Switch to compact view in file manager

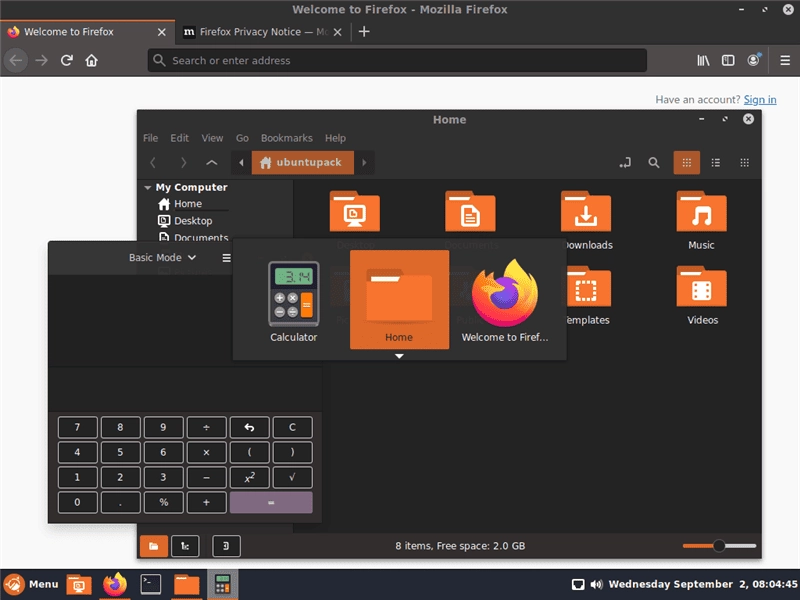[744, 163]
